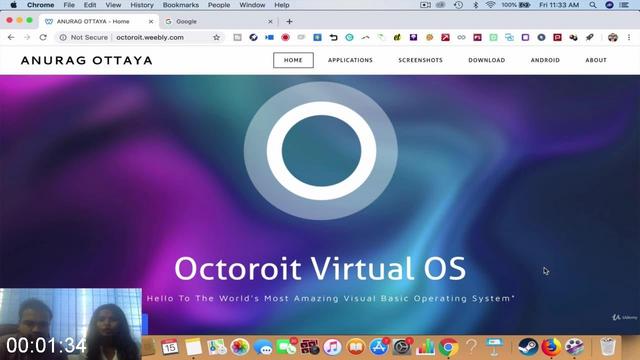The width and height of the screenshot is (640, 360).
Task: Open Time Machine menu bar icon
Action: click(458, 5)
